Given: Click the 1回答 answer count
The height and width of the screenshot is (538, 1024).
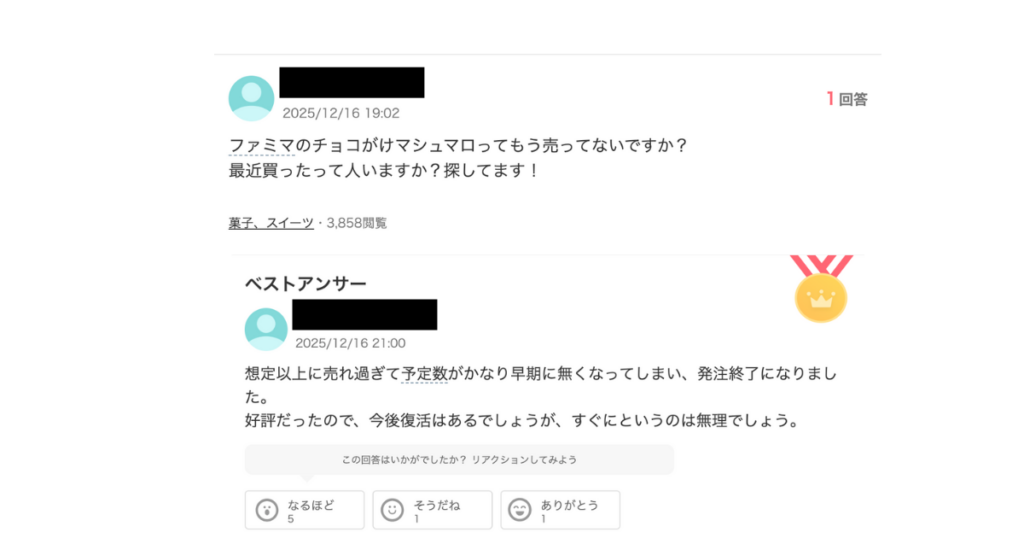Looking at the screenshot, I should pos(846,99).
